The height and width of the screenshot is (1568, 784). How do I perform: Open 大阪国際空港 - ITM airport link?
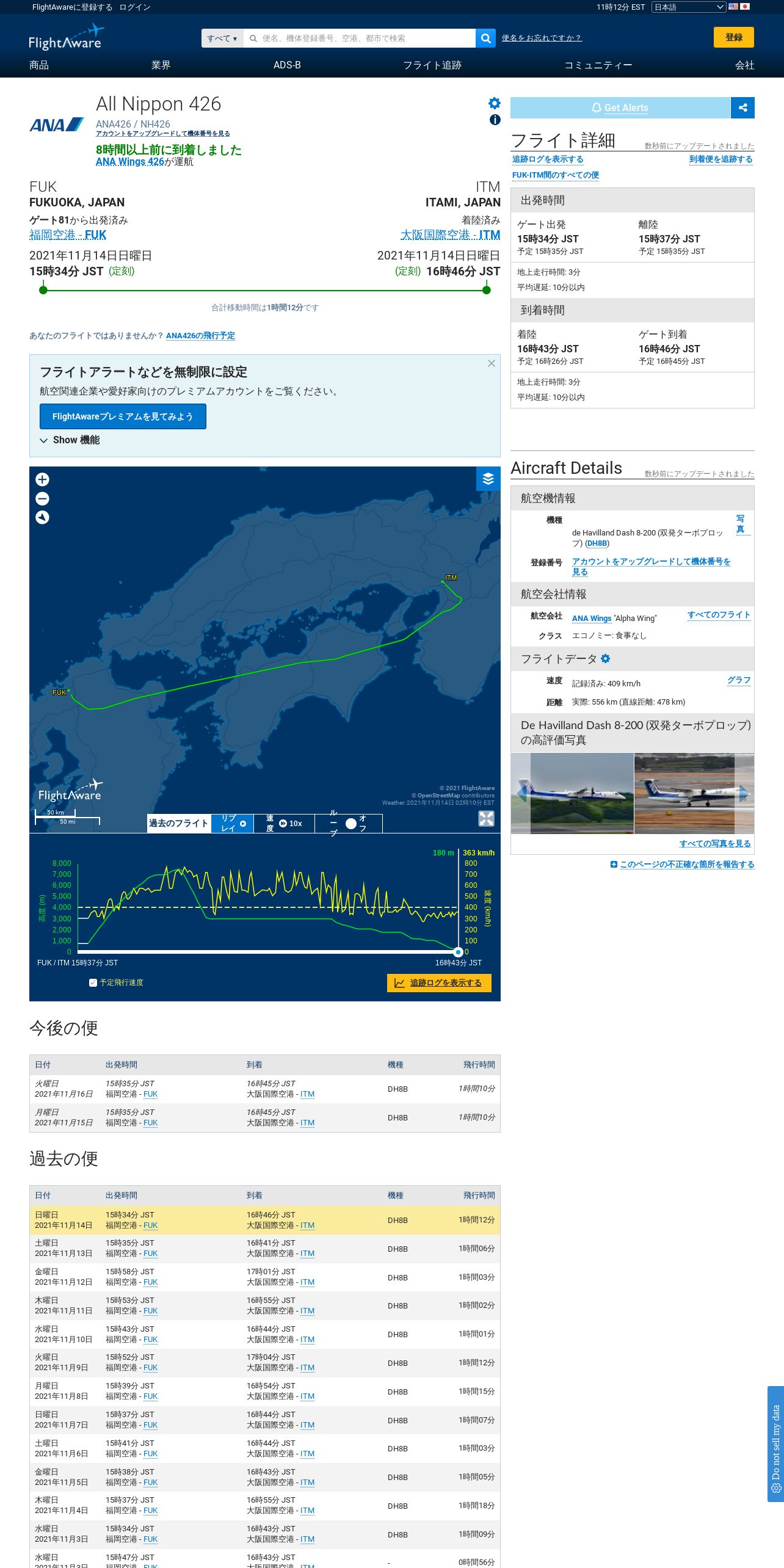pyautogui.click(x=450, y=235)
